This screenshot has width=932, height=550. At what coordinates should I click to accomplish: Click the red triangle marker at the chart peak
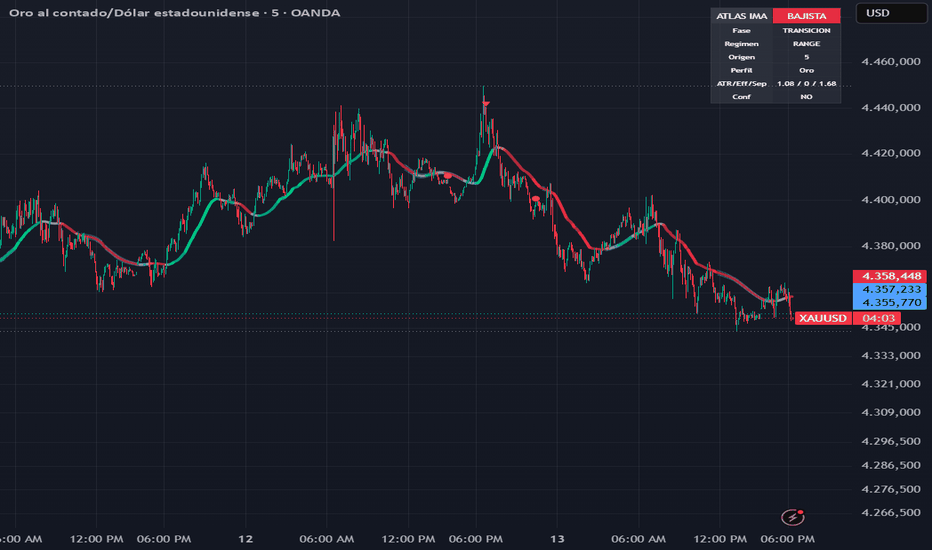[x=486, y=103]
